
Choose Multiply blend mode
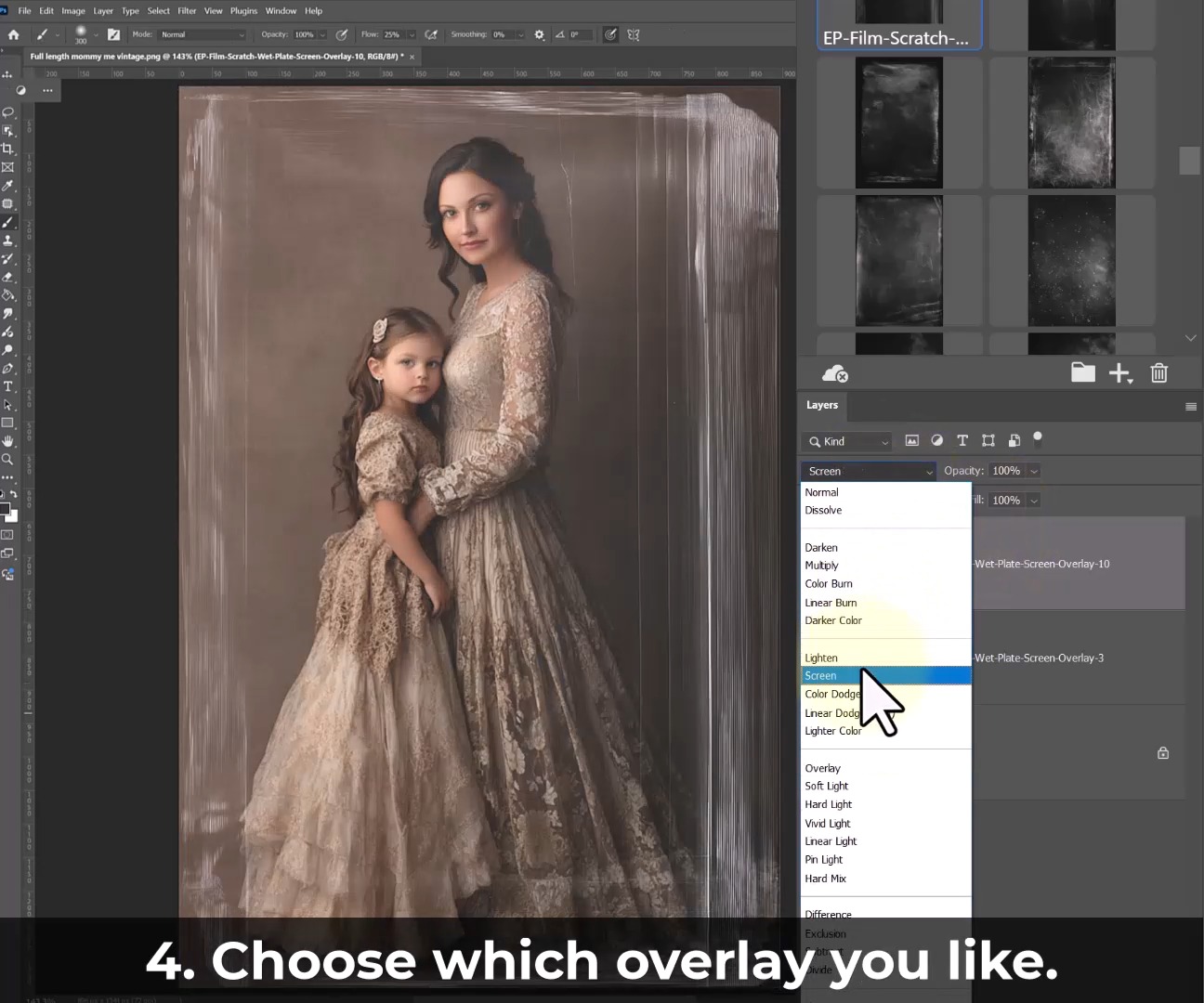pyautogui.click(x=822, y=566)
